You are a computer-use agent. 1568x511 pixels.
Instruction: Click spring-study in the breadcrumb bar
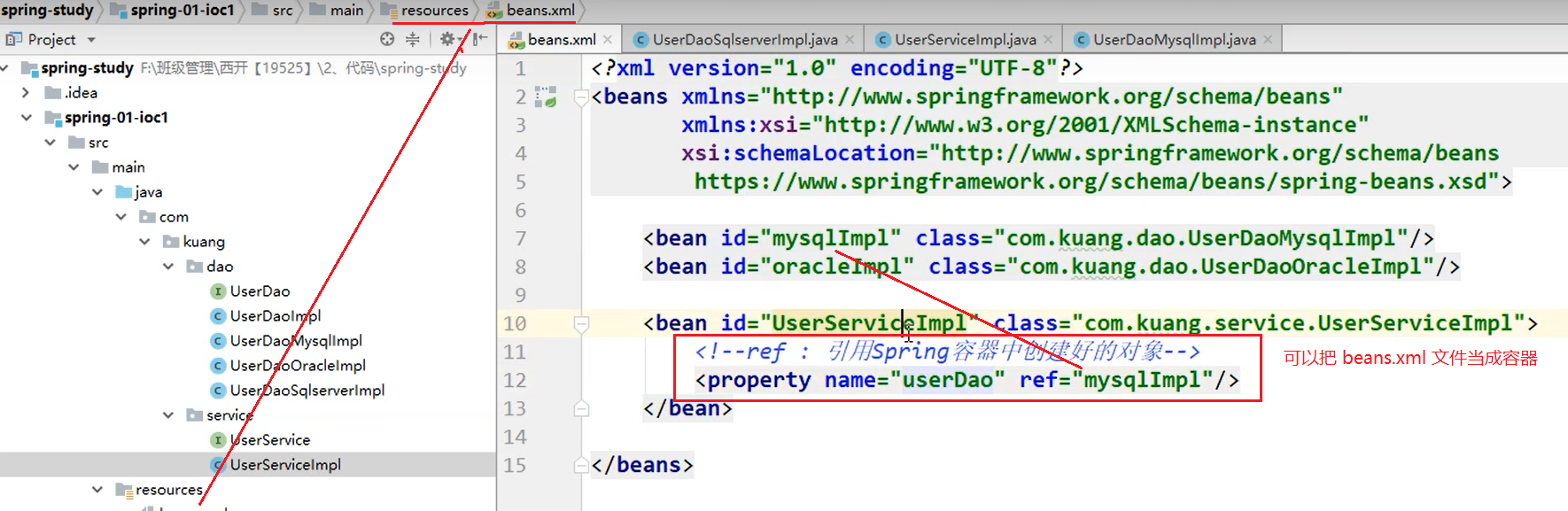47,10
